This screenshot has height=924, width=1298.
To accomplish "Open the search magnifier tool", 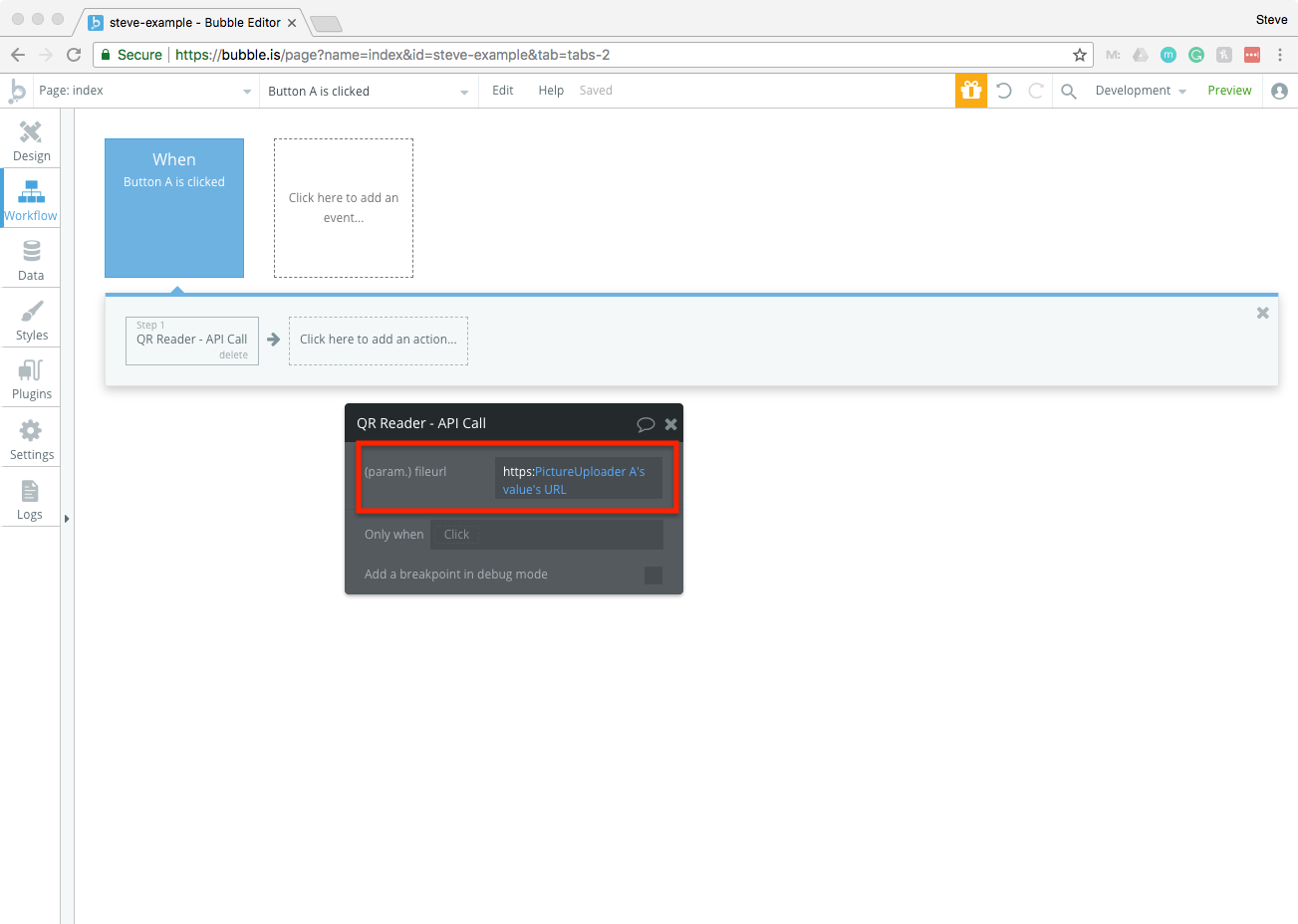I will [1069, 91].
